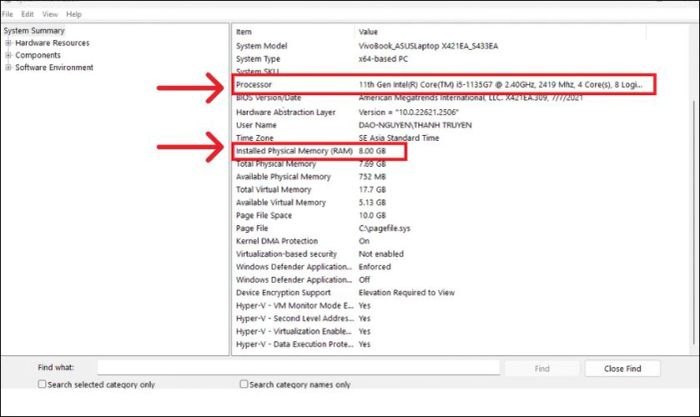The image size is (700, 417).
Task: Tick Search category names only checkbox
Action: (244, 384)
